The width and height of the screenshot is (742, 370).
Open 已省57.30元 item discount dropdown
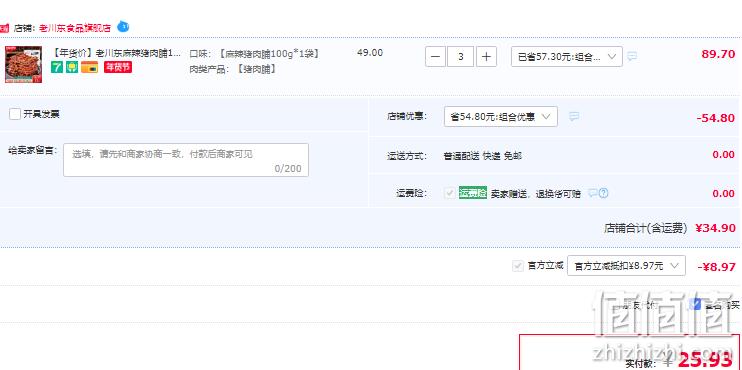click(567, 57)
